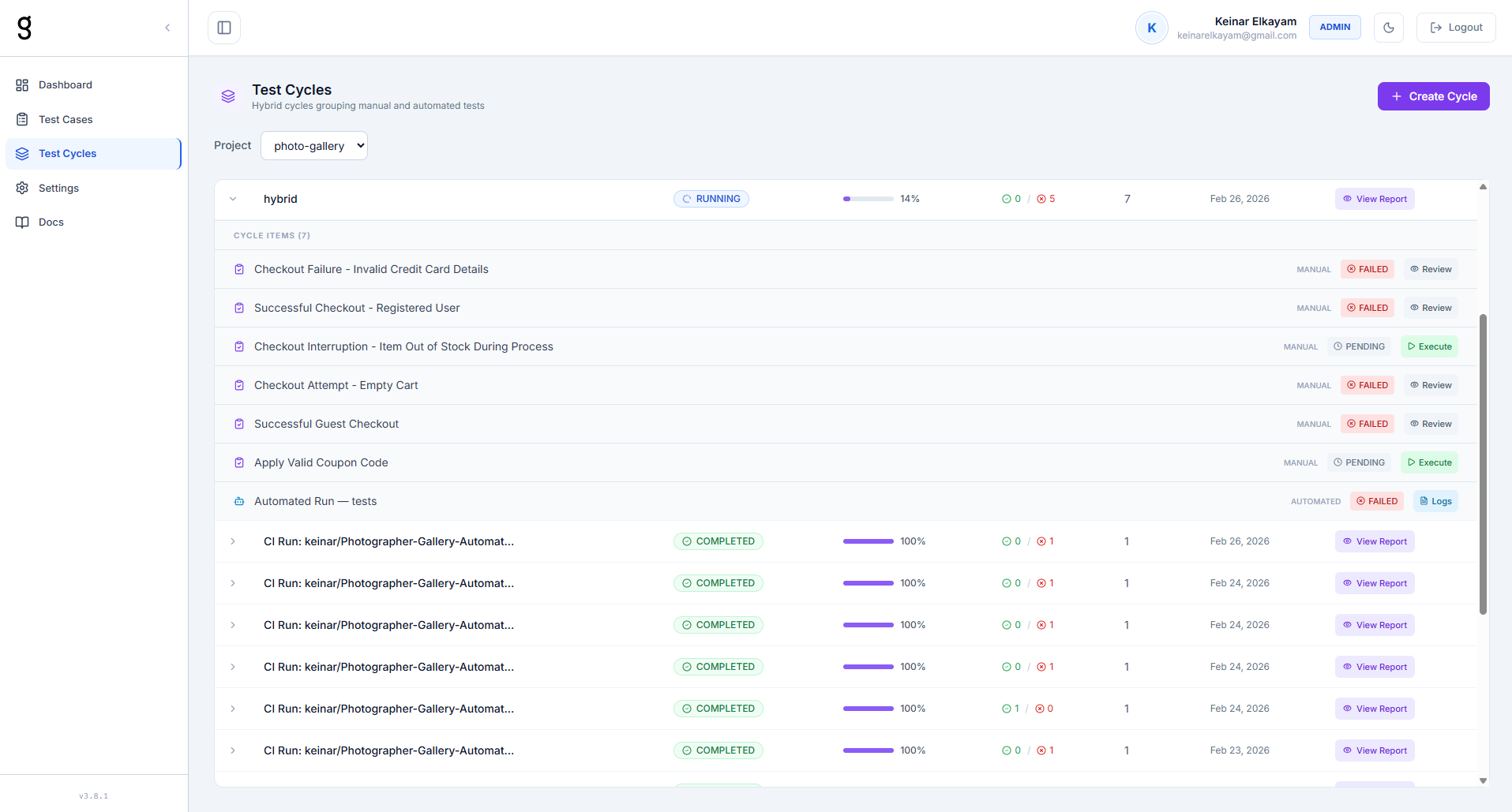Review the Checkout Failure - Invalid Credit Card item
Screen dimensions: 1512x812
click(1431, 269)
